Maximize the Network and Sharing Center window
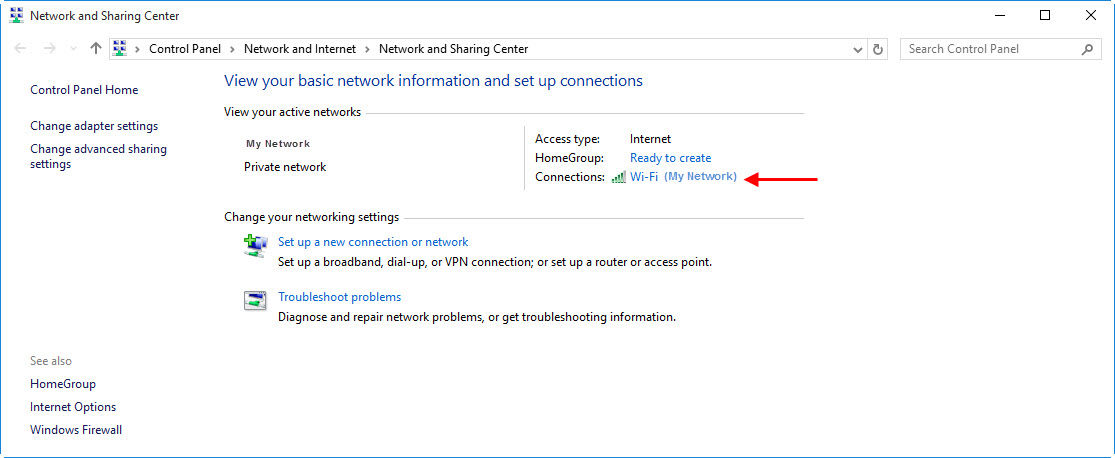This screenshot has width=1115, height=458. (1045, 15)
